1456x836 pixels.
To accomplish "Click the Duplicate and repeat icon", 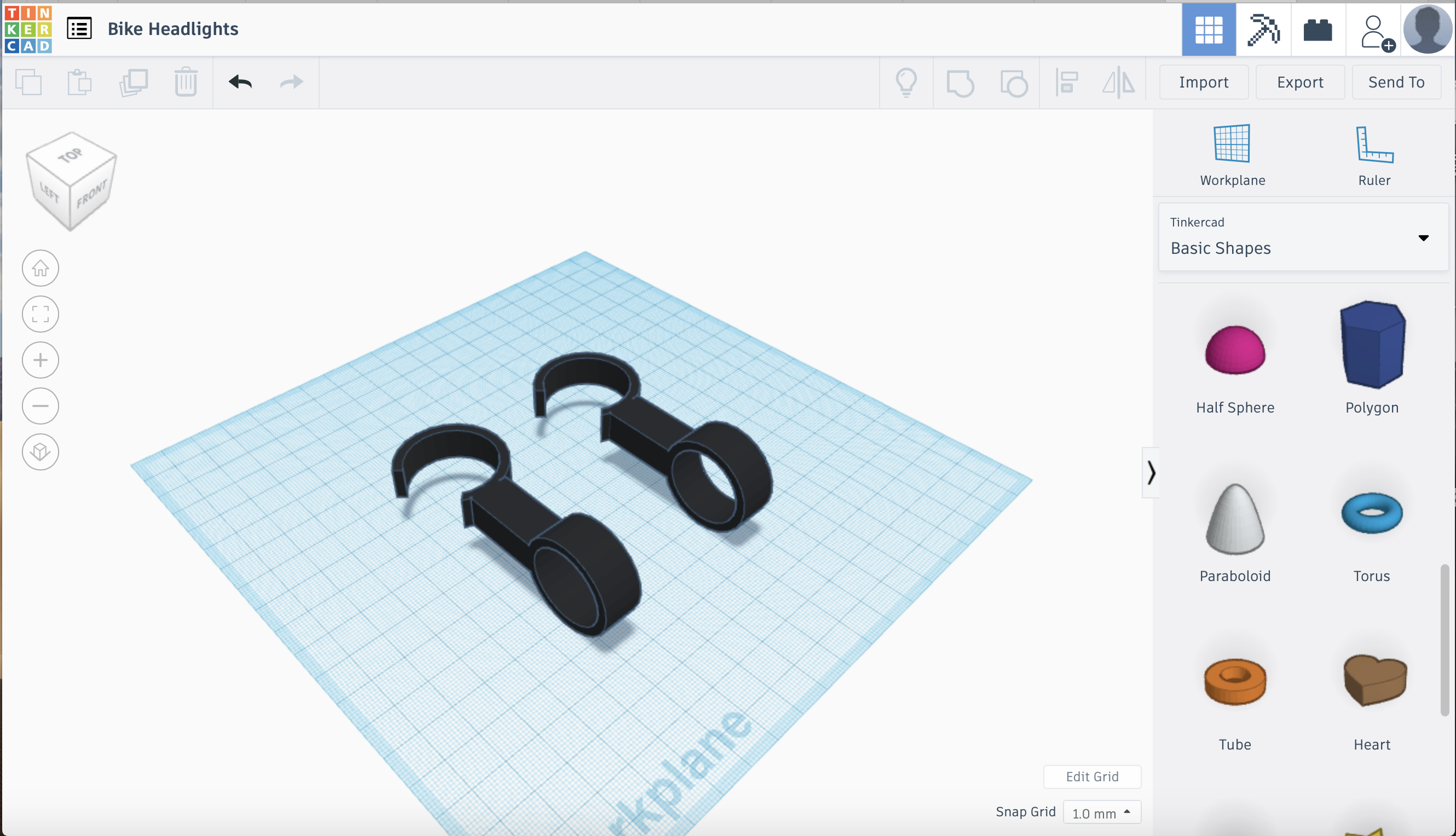I will (133, 82).
